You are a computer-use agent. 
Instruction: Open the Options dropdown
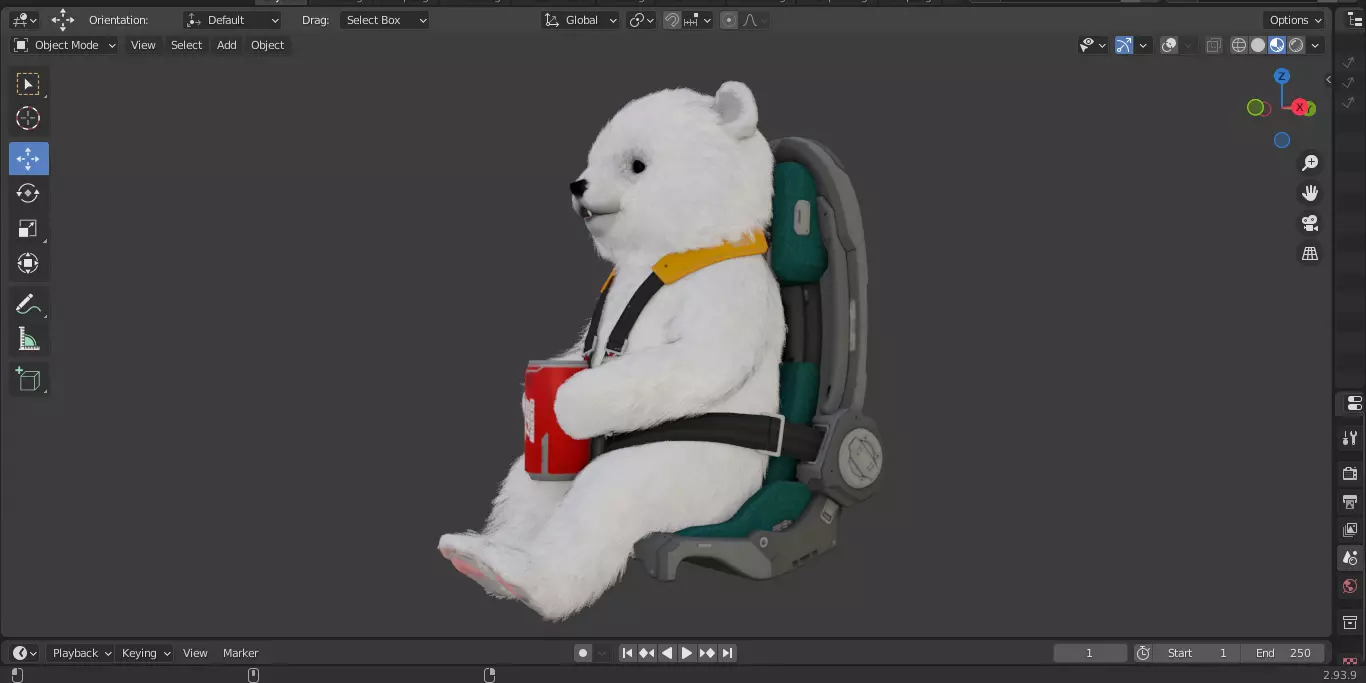(x=1295, y=20)
